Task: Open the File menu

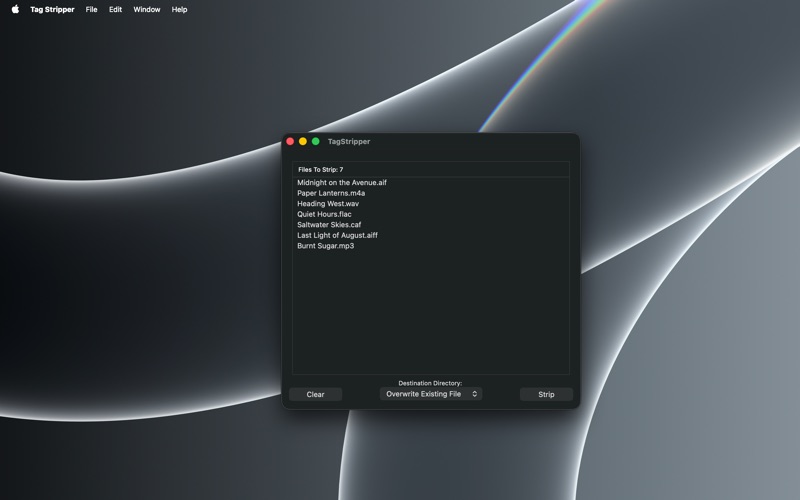Action: click(x=91, y=9)
